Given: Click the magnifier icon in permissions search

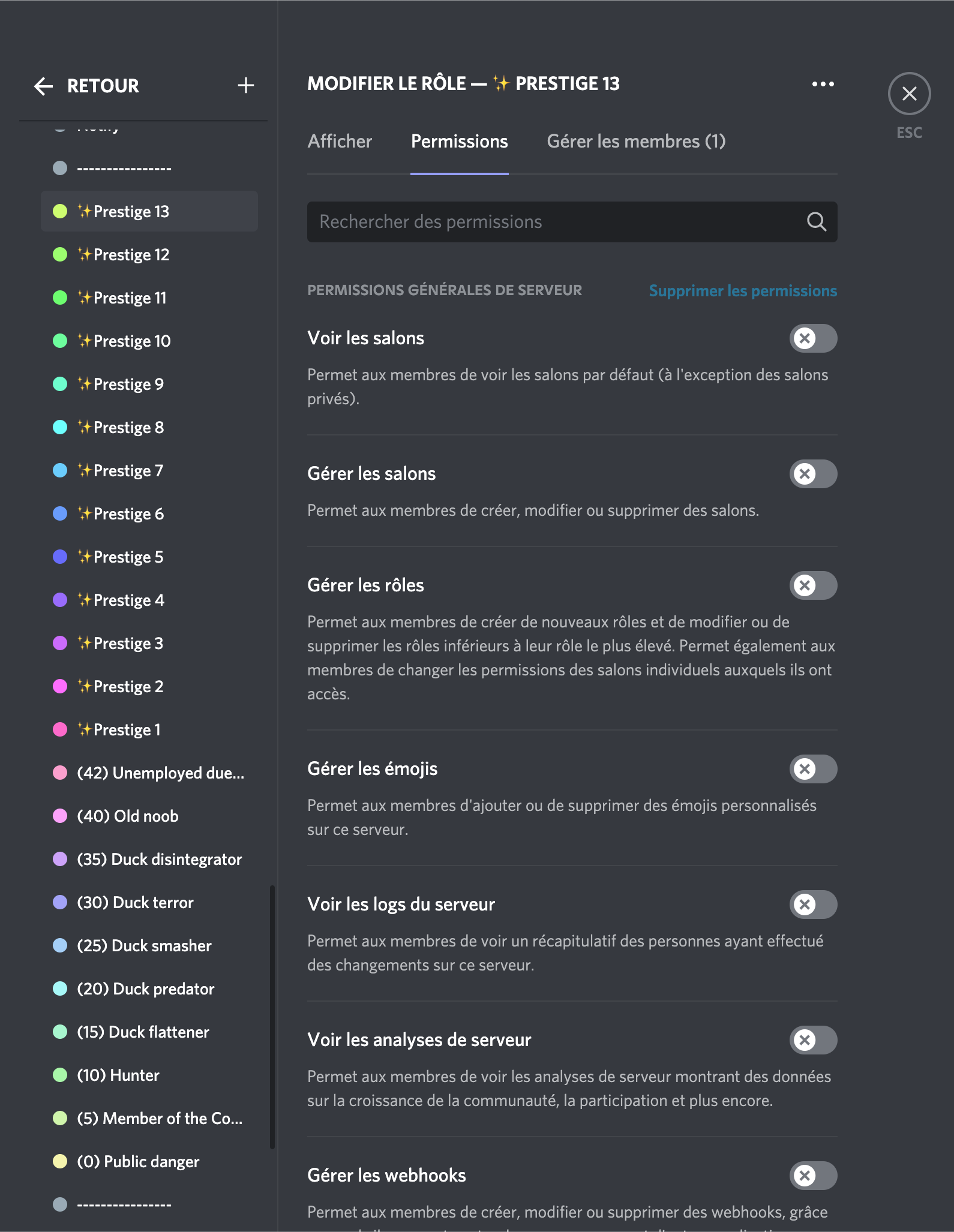Looking at the screenshot, I should click(816, 222).
